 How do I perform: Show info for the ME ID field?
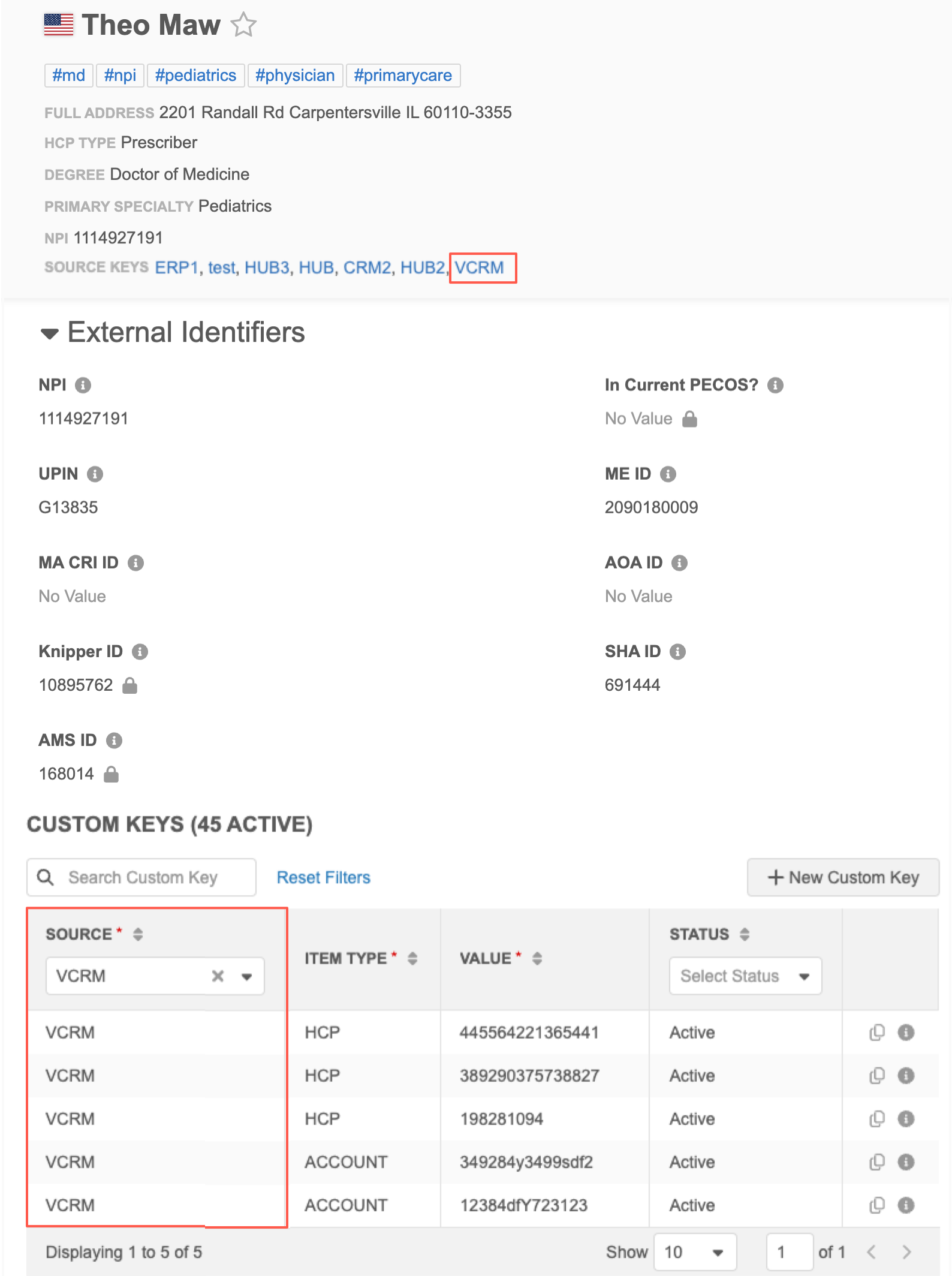coord(668,474)
